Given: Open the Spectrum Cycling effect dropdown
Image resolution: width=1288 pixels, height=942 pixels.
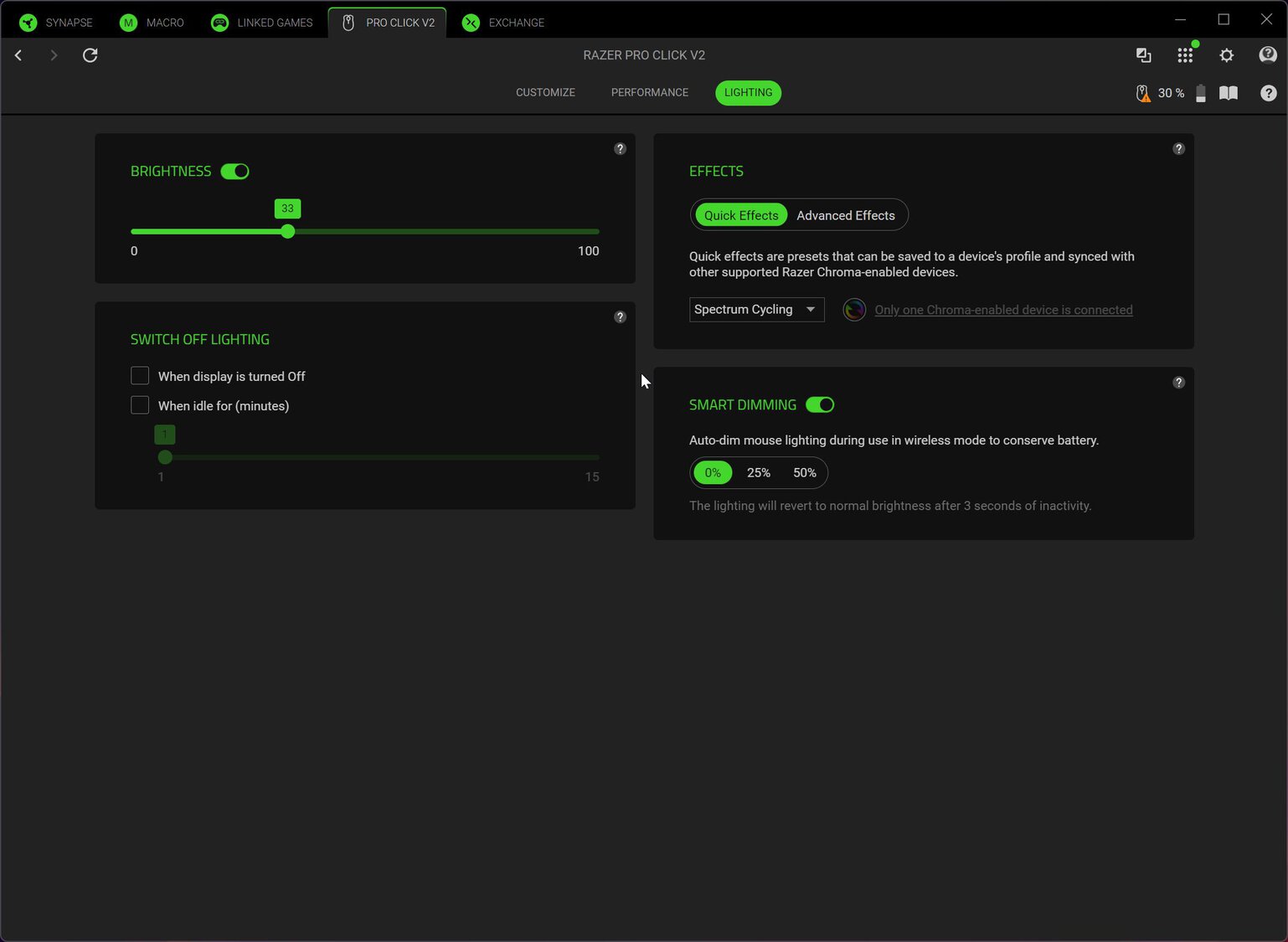Looking at the screenshot, I should click(757, 310).
